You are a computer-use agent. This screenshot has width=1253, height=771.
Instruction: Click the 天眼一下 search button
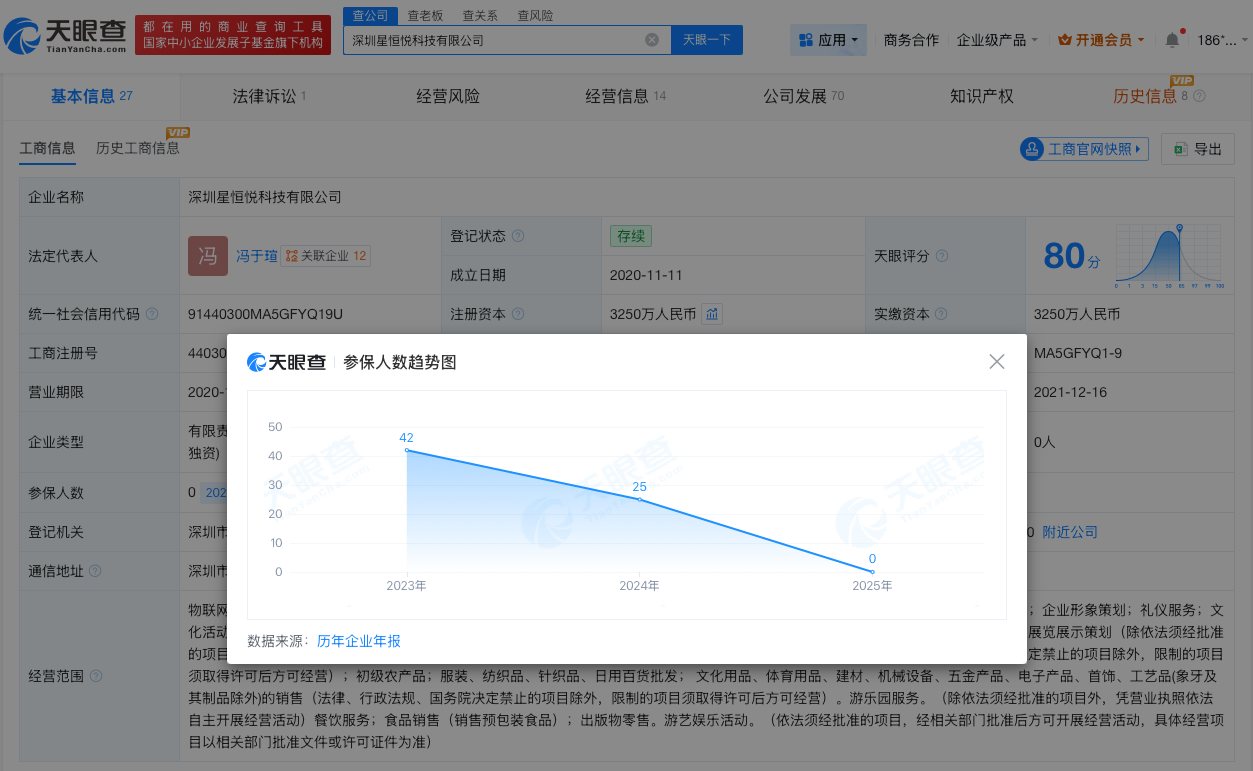(x=705, y=39)
